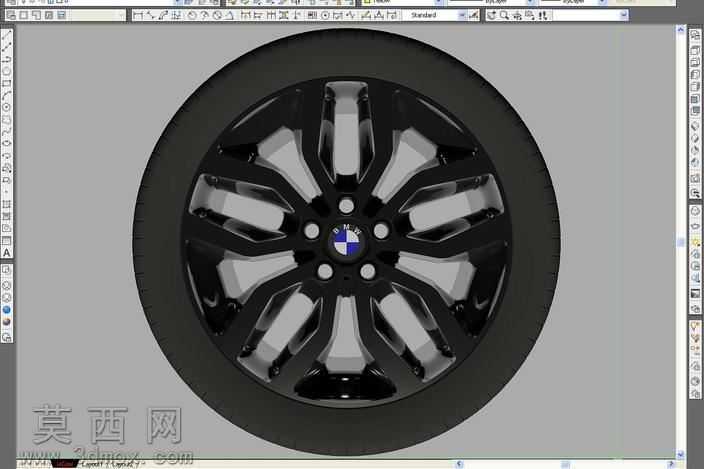Switch to the Layout2 tab
Image resolution: width=704 pixels, height=469 pixels.
124,464
